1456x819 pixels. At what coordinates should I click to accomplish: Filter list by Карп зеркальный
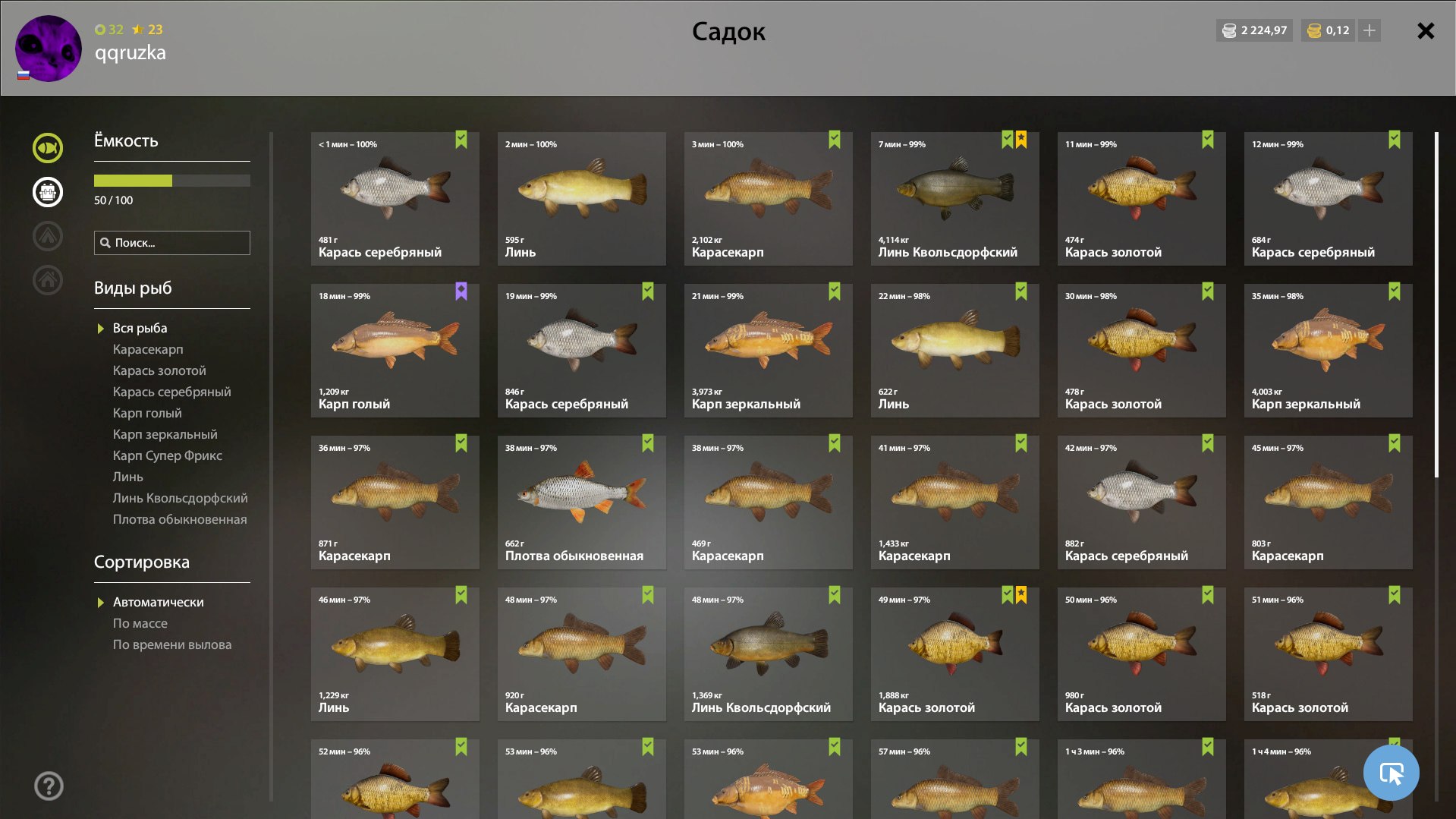(x=165, y=434)
